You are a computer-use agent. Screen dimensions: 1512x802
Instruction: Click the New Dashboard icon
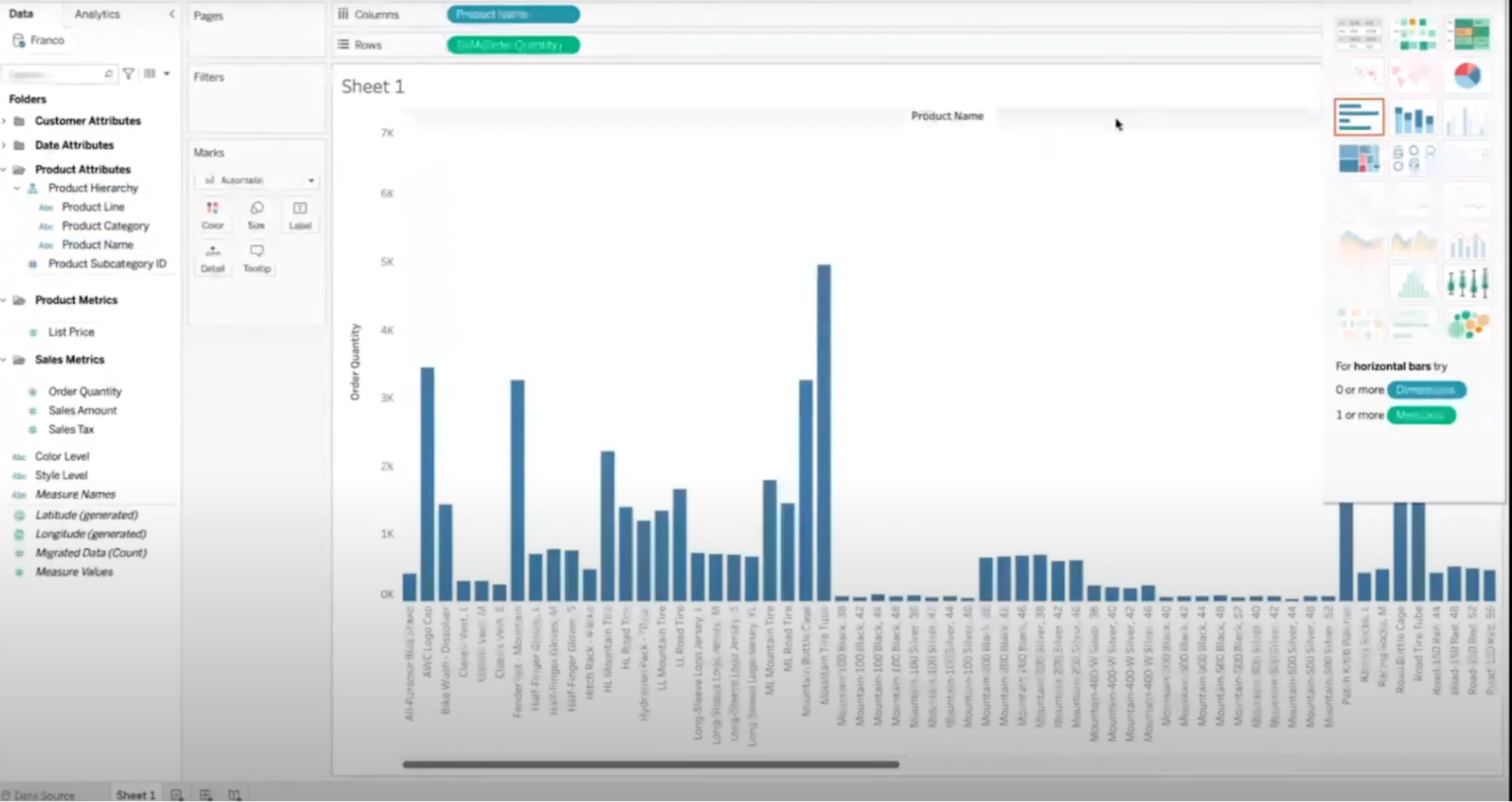[205, 794]
